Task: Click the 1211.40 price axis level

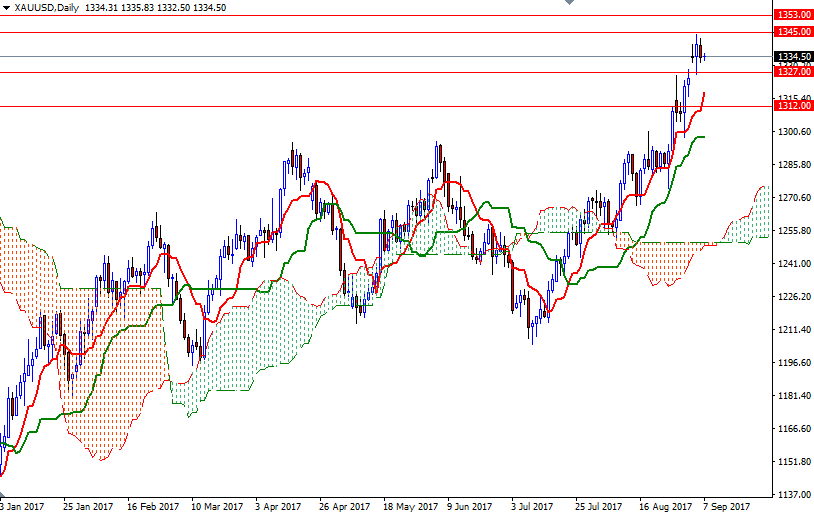Action: pos(793,330)
